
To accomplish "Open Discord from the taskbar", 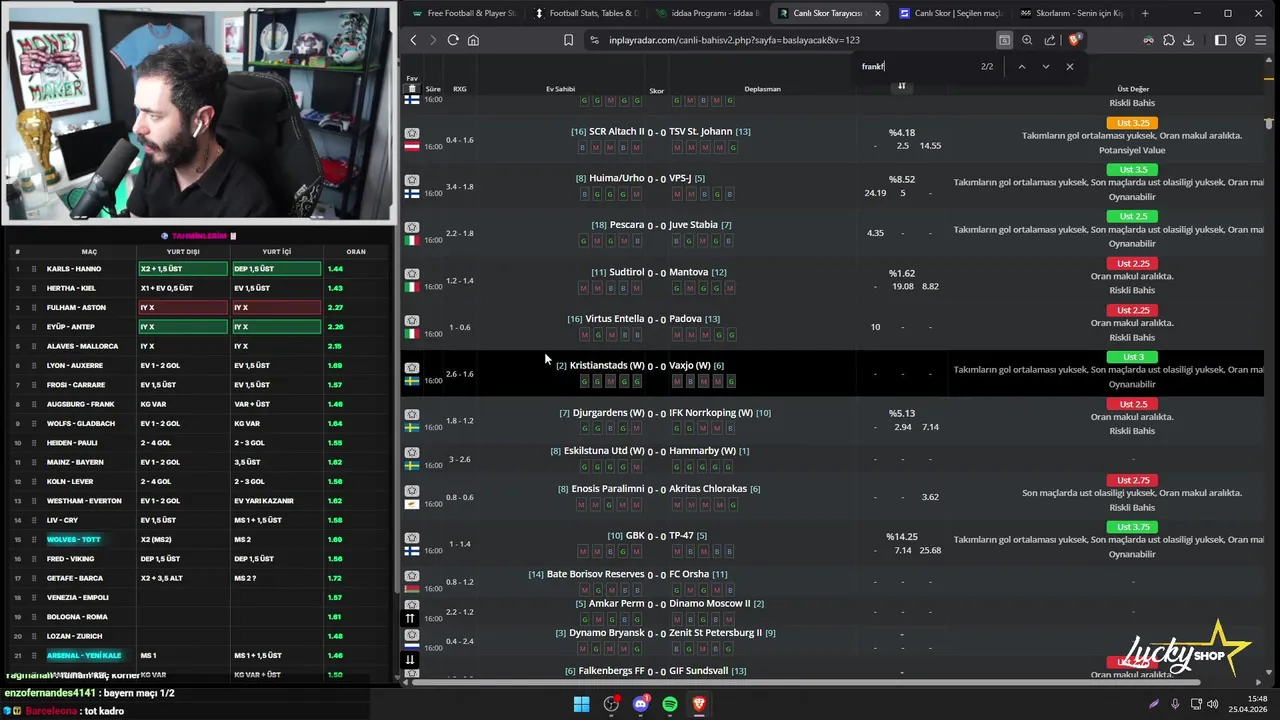I will [x=640, y=704].
